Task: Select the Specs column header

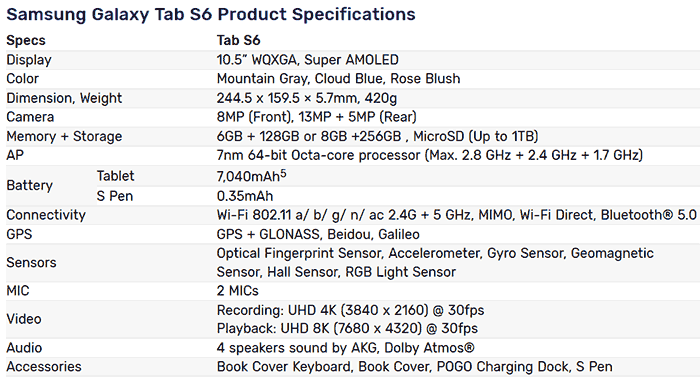Action: point(26,41)
